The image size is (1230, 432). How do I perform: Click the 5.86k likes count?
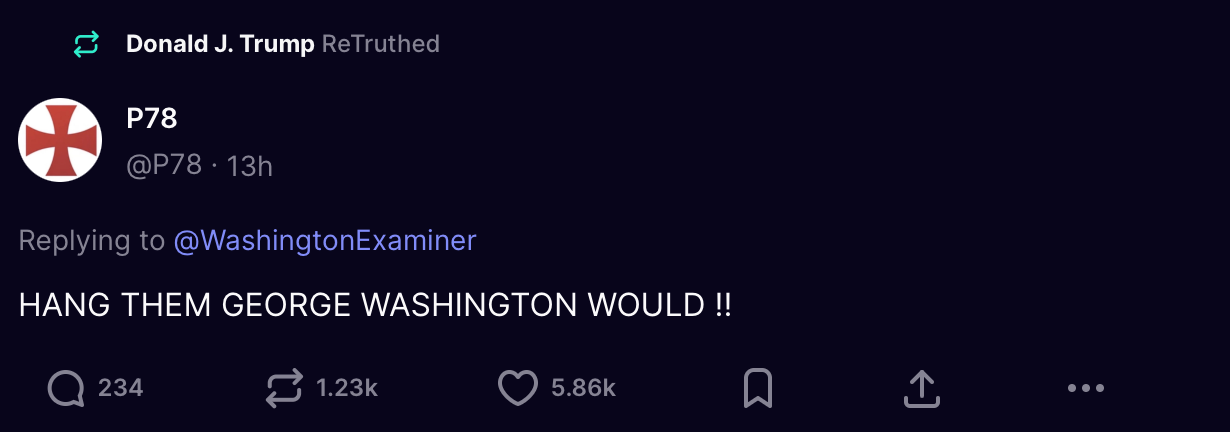point(583,388)
